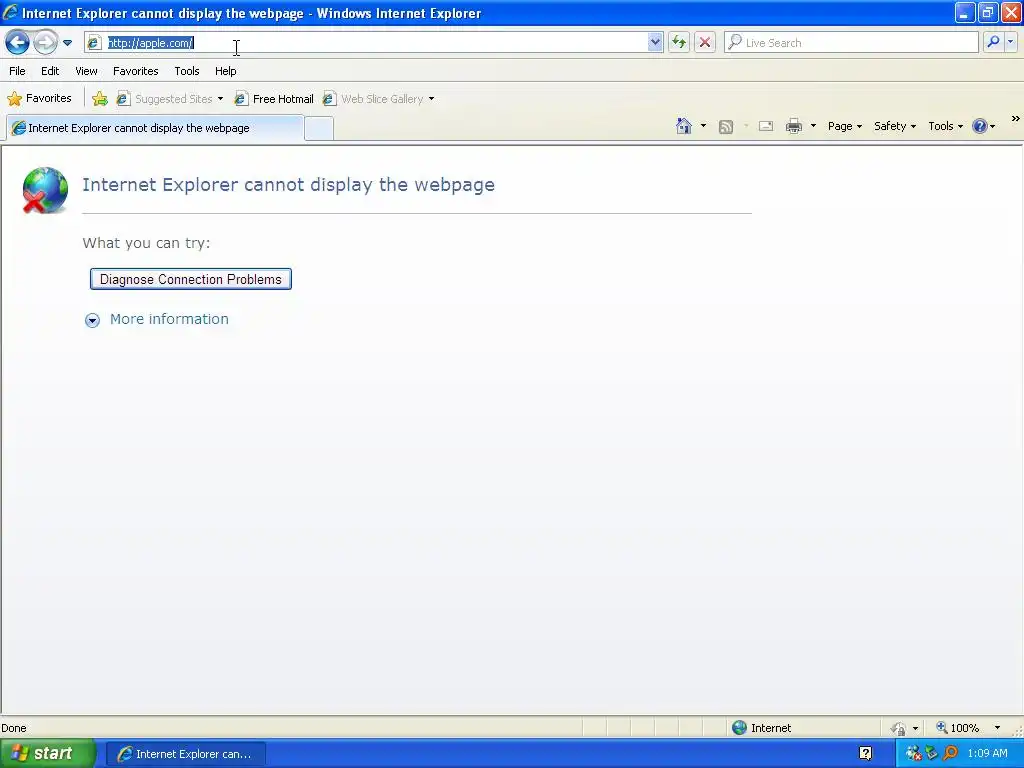Click the 1:09 AM system clock
The width and height of the screenshot is (1024, 768).
987,754
